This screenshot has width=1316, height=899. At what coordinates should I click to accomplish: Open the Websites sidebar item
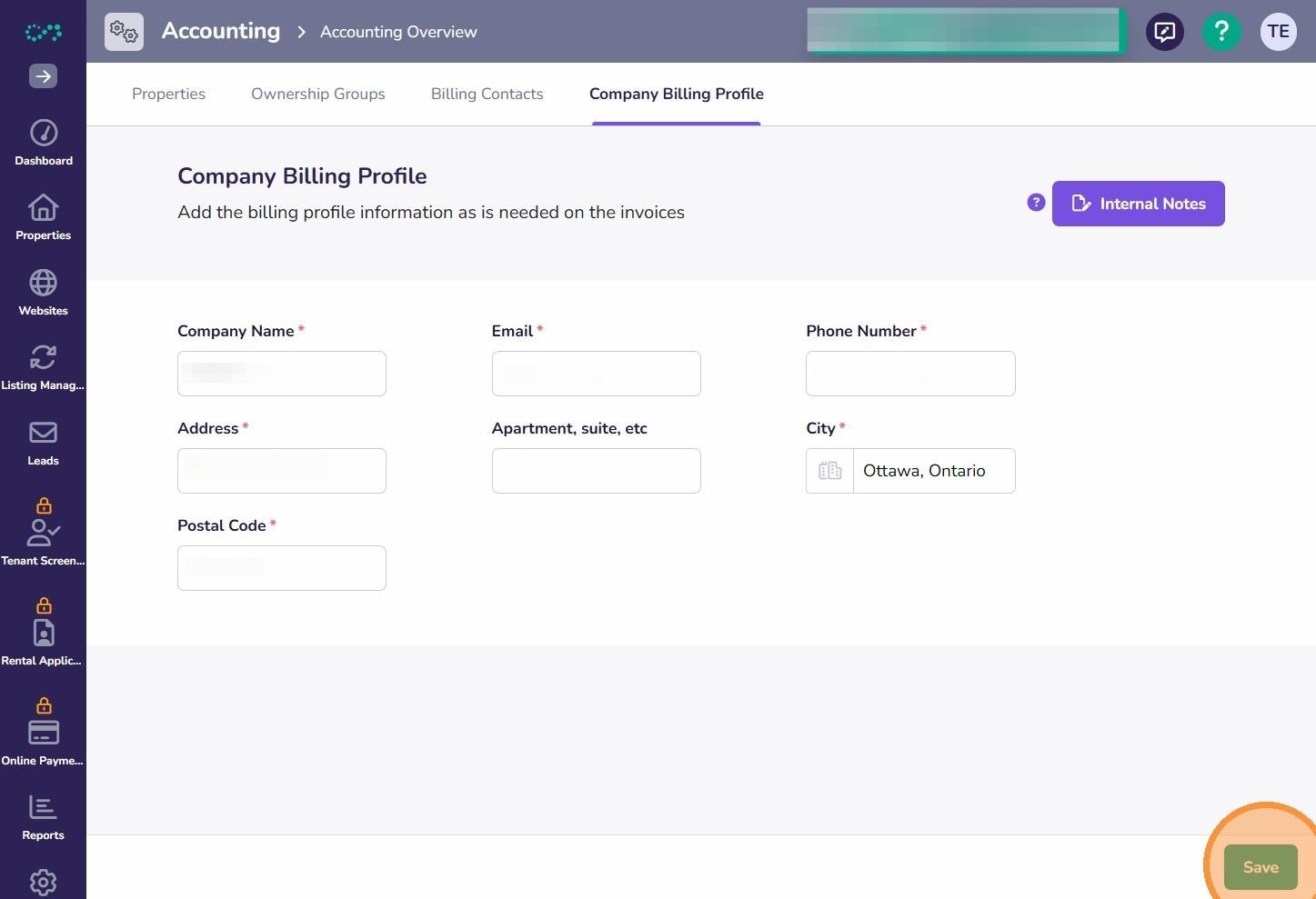pos(43,293)
